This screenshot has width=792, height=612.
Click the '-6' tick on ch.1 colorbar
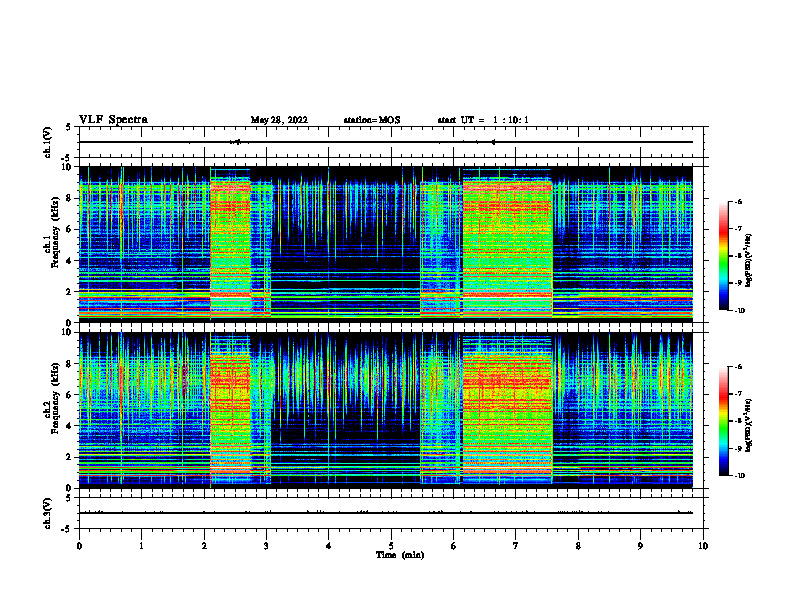(738, 202)
